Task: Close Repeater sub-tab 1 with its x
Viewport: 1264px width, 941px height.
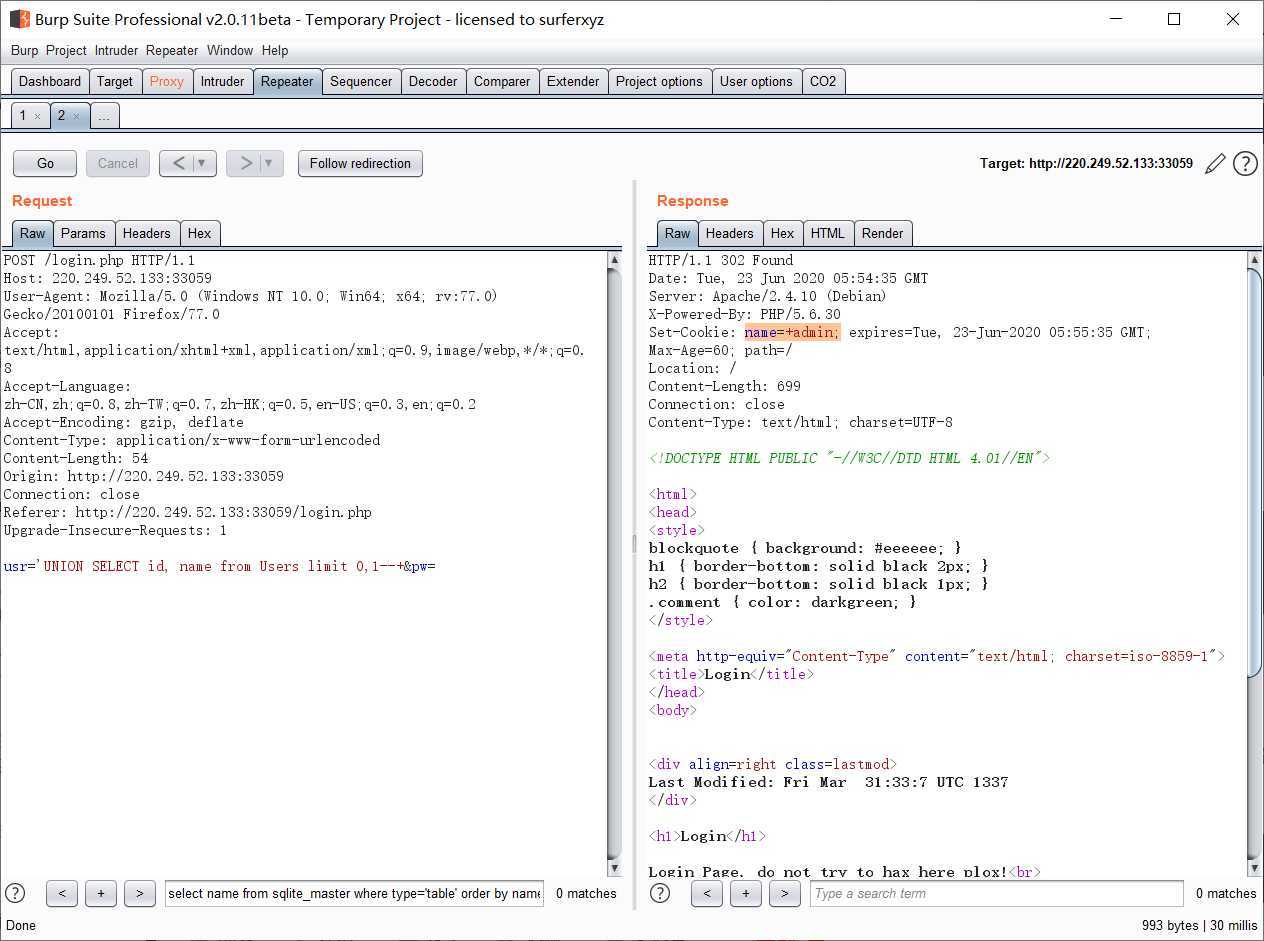Action: 38,116
